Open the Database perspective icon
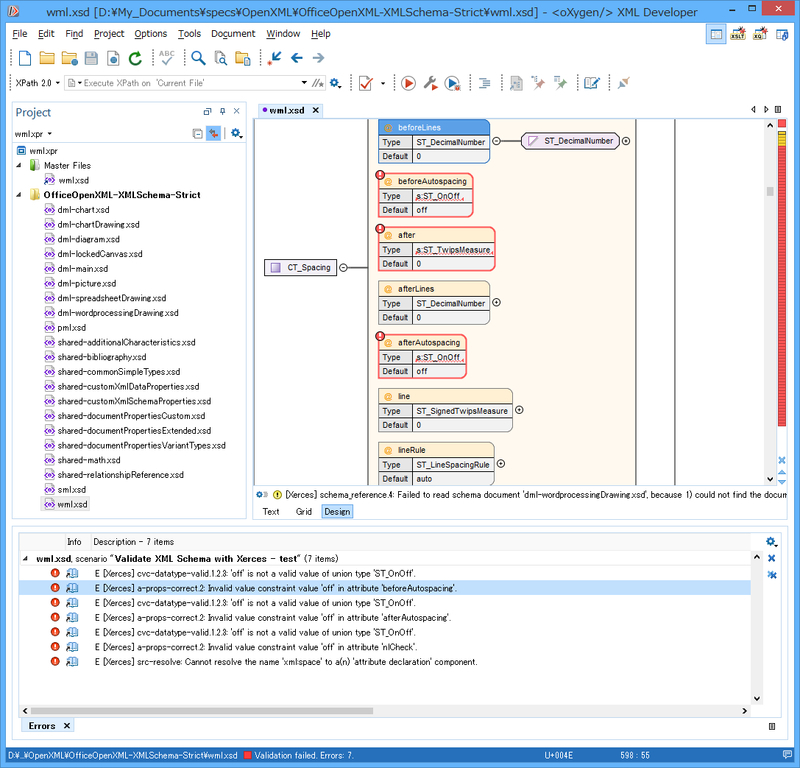This screenshot has width=800, height=768. tap(782, 32)
